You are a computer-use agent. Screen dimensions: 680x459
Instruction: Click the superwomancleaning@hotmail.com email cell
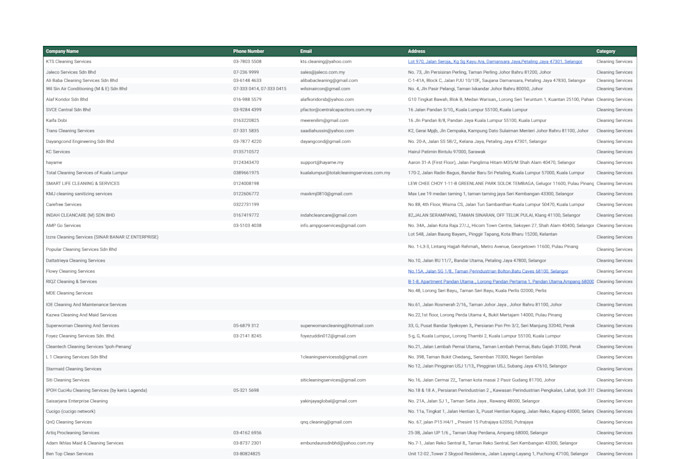[x=337, y=326]
